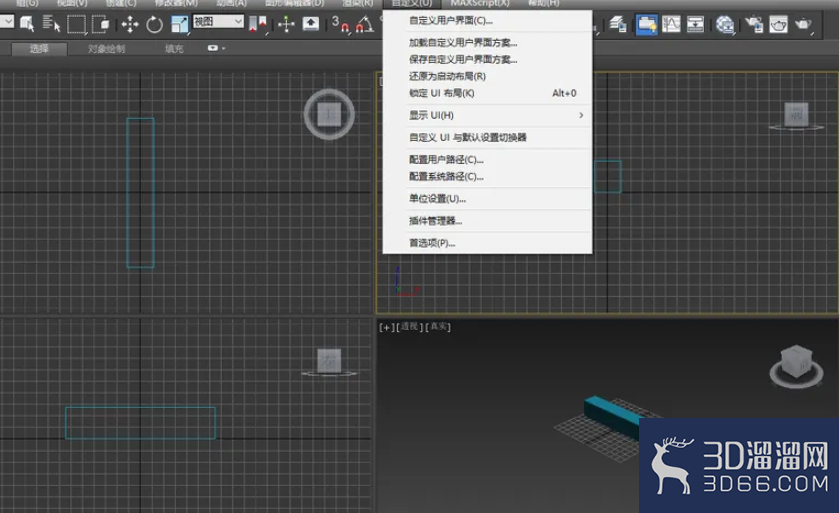Switch to the 填充 ribbon tab

point(174,49)
